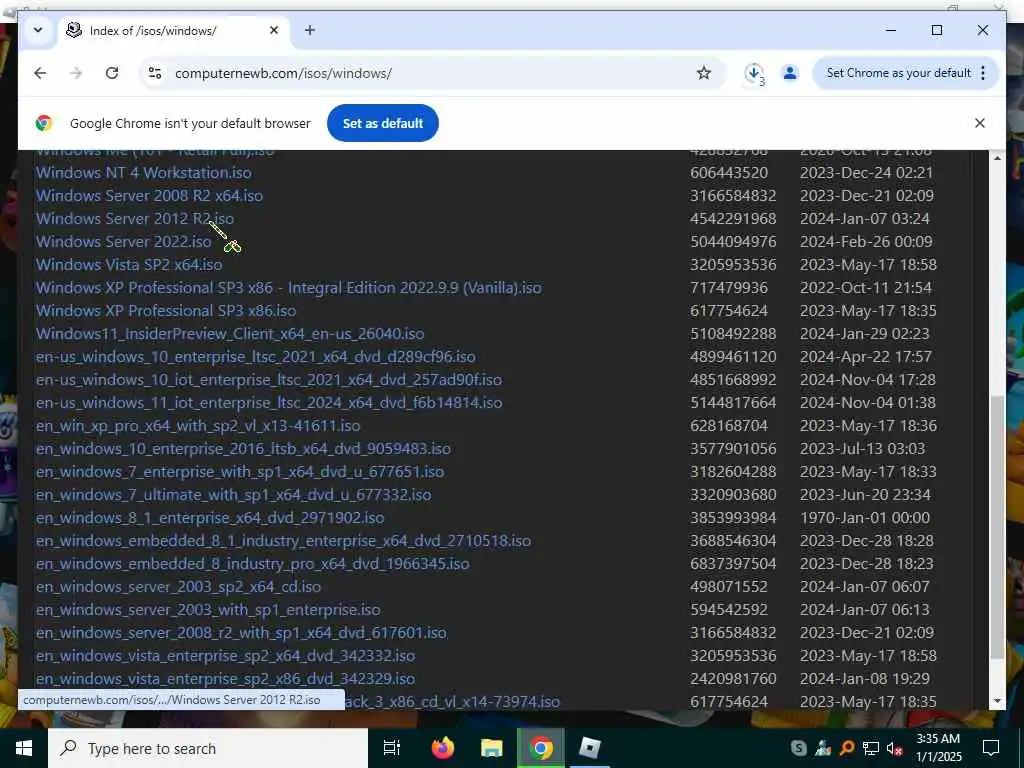The image size is (1024, 768).
Task: Select the date 2024-Apr-22 17:57
Action: coord(866,357)
